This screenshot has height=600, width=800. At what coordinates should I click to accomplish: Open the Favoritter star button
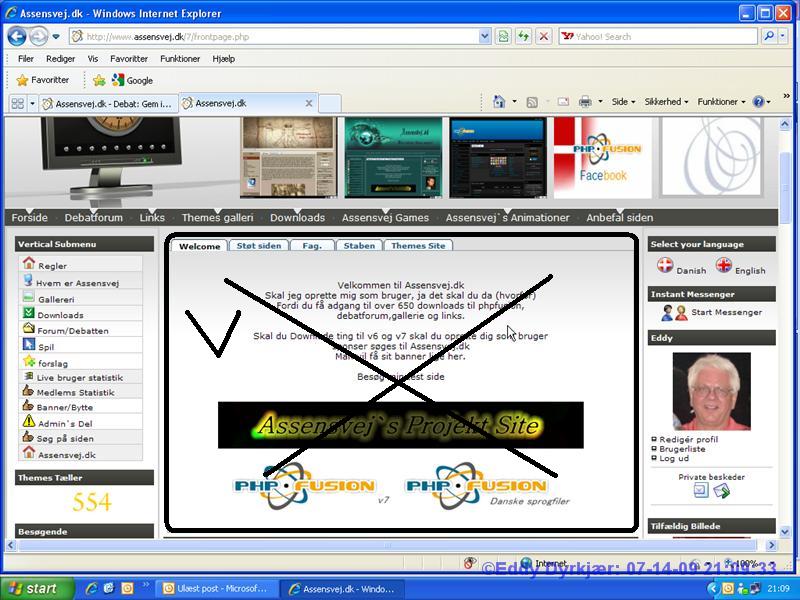pos(42,80)
